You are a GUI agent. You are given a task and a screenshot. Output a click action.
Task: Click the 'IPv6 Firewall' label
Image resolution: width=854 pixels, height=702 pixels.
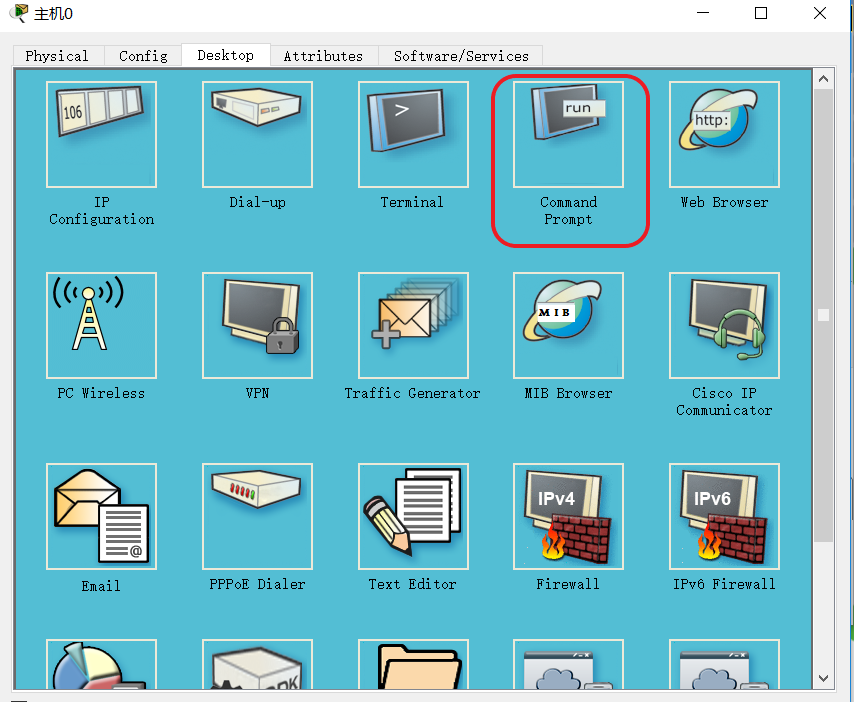724,584
